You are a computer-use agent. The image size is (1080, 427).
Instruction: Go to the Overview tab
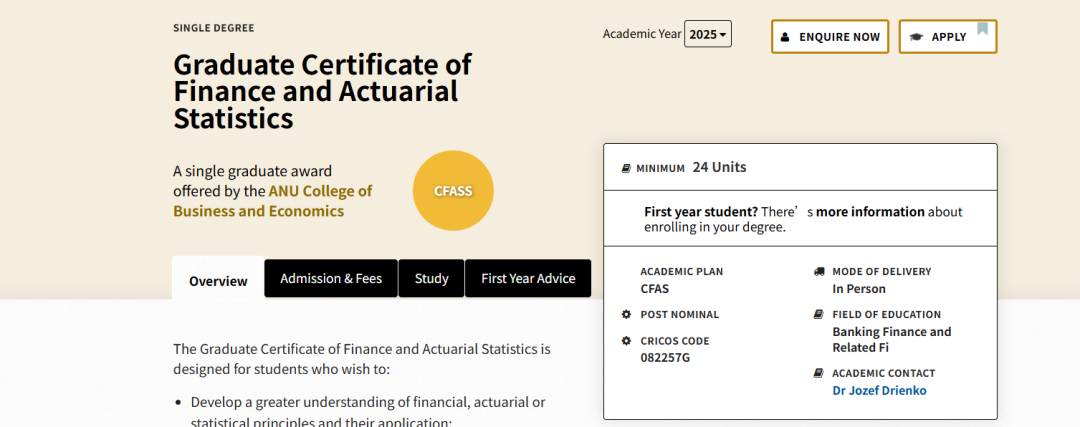coord(218,281)
